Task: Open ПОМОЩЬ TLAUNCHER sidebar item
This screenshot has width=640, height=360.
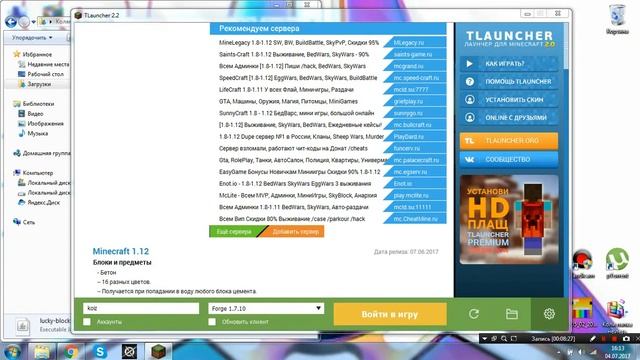Action: point(509,82)
